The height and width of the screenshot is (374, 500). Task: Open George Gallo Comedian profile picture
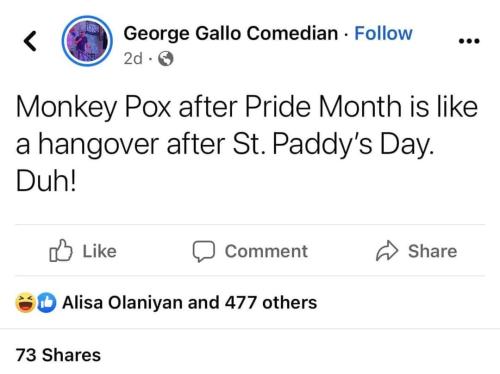[87, 41]
